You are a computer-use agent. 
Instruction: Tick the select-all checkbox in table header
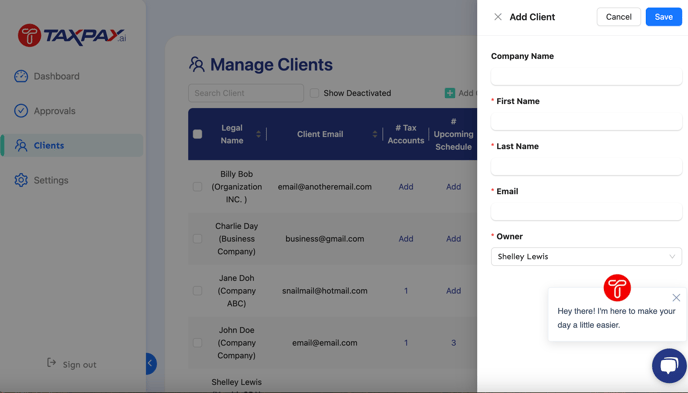[197, 134]
